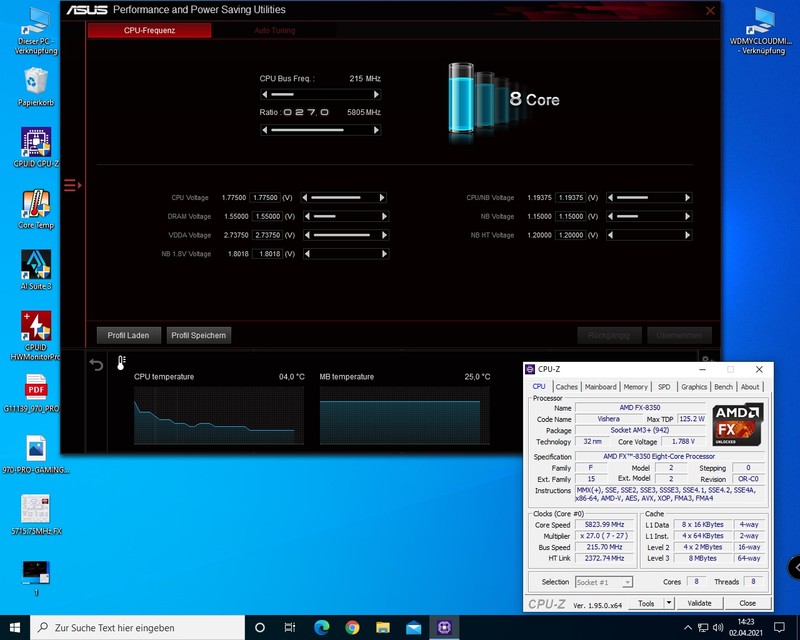Screen dimensions: 800x640
Task: Open the Bench tab in CPU-Z
Action: [x=723, y=387]
